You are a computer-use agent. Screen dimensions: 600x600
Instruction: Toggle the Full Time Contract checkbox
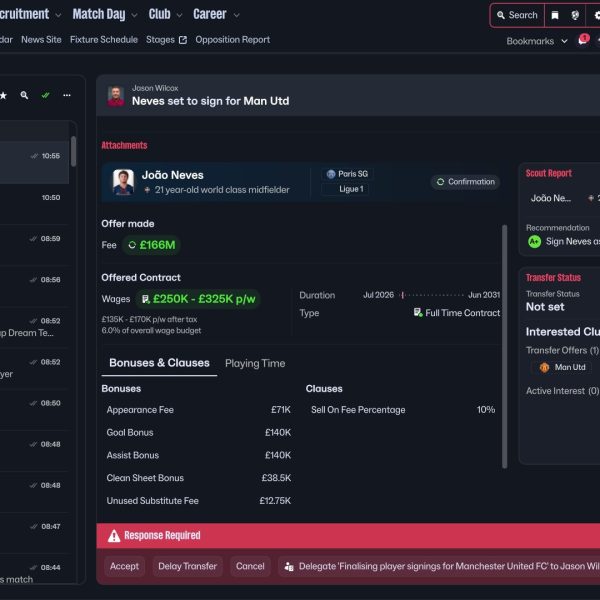(x=417, y=313)
